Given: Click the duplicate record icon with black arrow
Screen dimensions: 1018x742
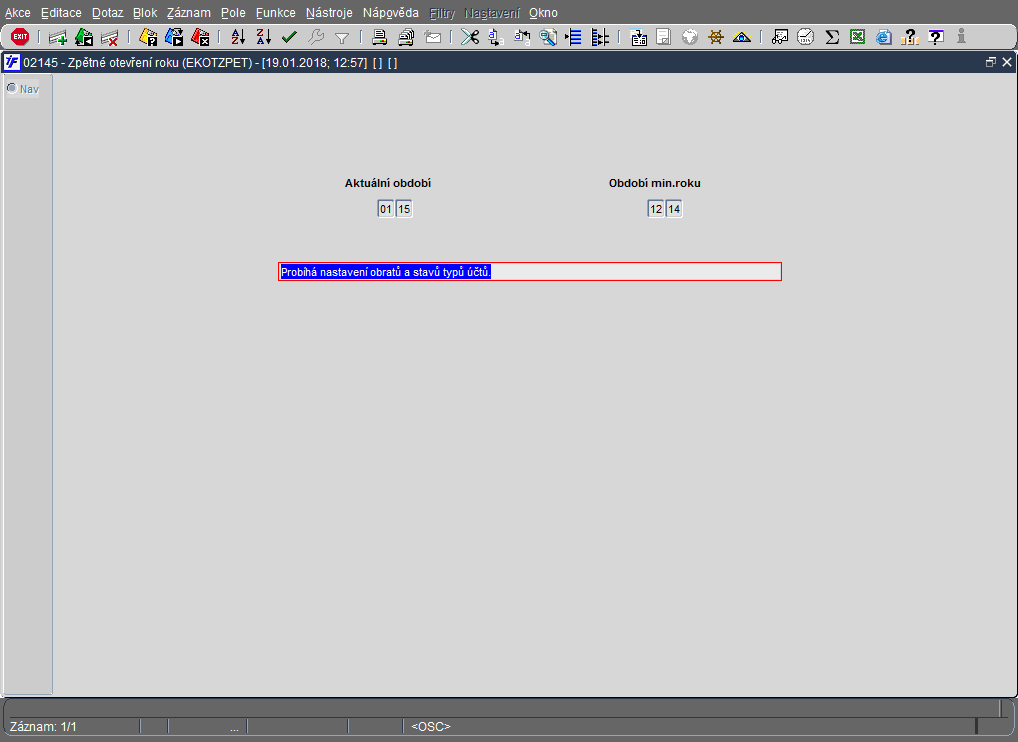Looking at the screenshot, I should (x=84, y=37).
